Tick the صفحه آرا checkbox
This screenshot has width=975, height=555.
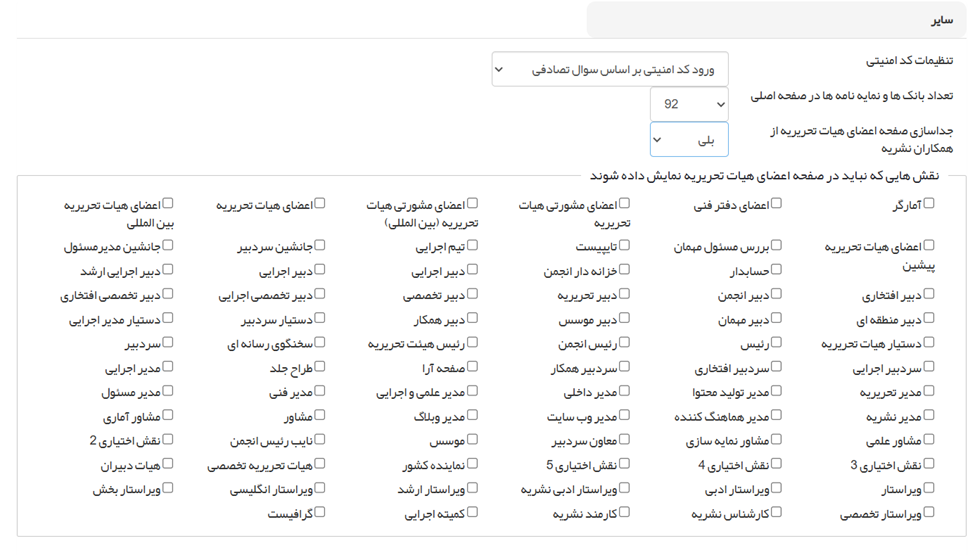pyautogui.click(x=473, y=367)
